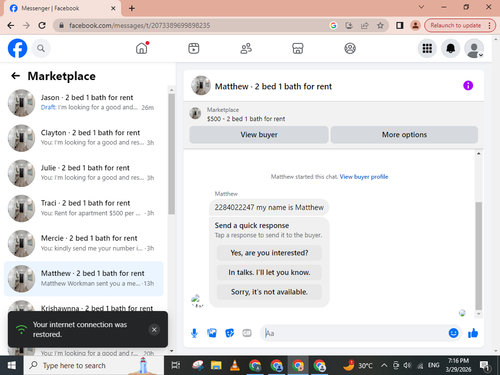Send quick response 'Sorry, it's not available.'
This screenshot has width=500, height=375.
[x=269, y=292]
